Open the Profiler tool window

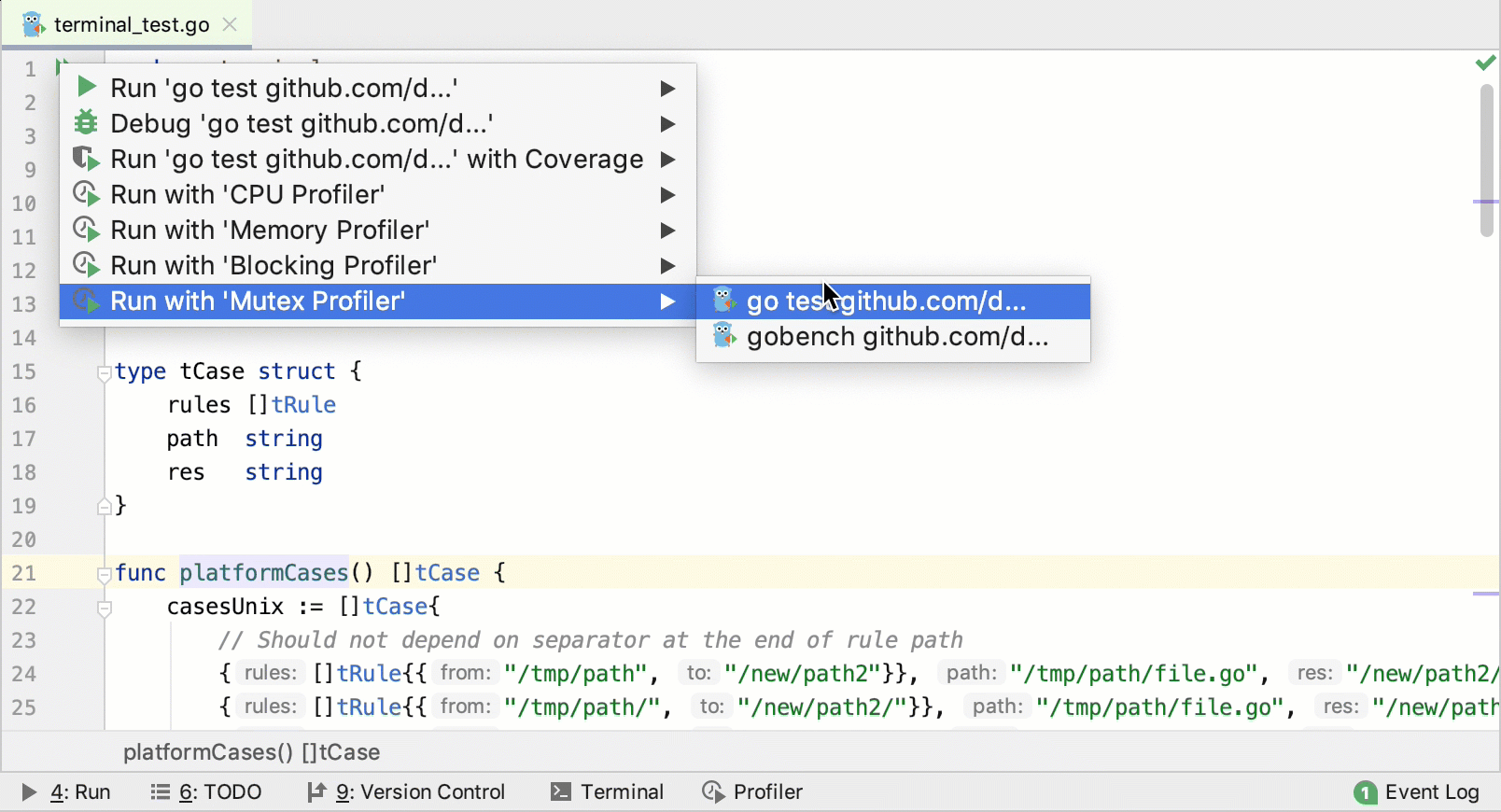tap(752, 792)
